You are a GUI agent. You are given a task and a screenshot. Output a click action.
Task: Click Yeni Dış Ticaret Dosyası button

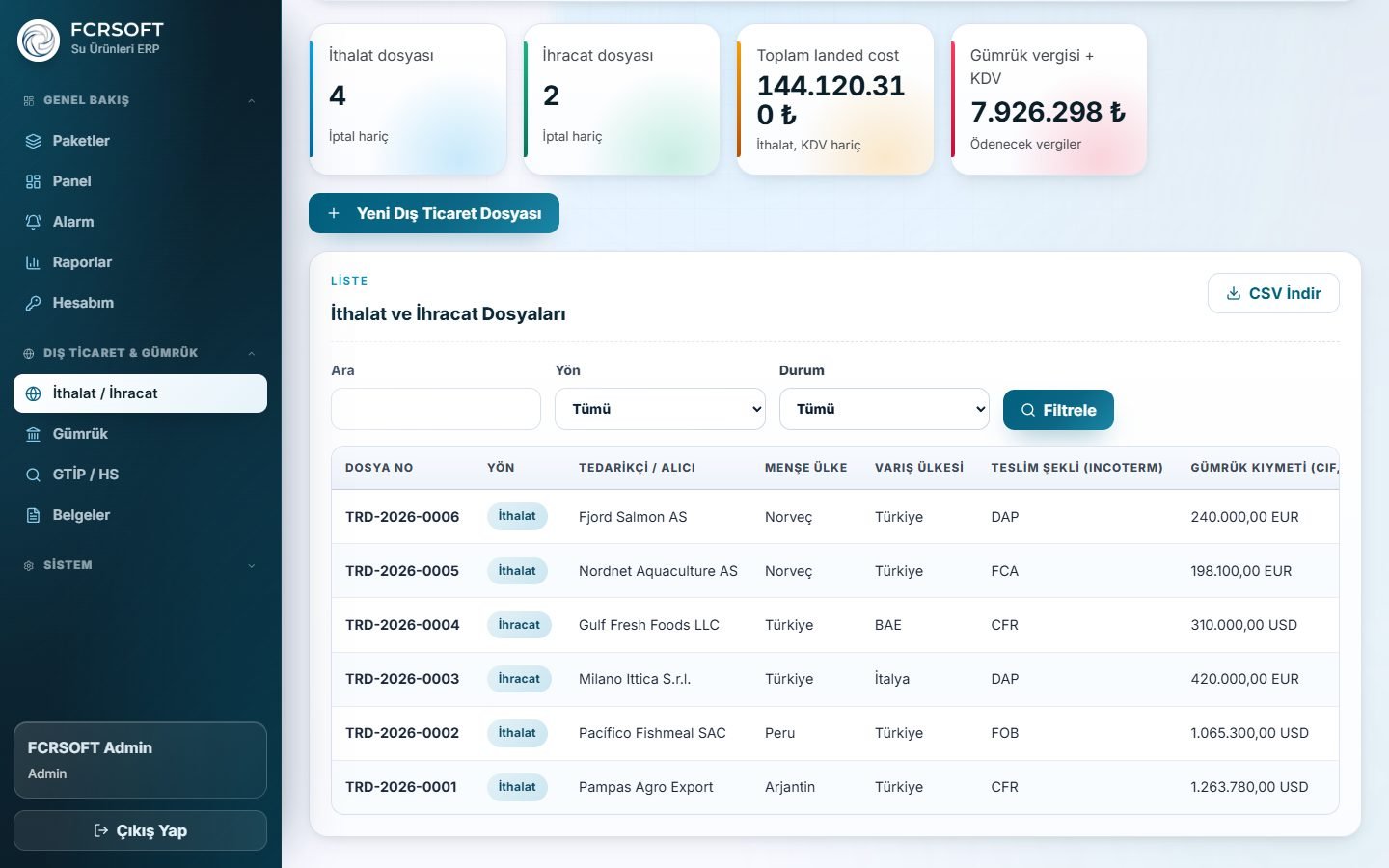pos(434,213)
